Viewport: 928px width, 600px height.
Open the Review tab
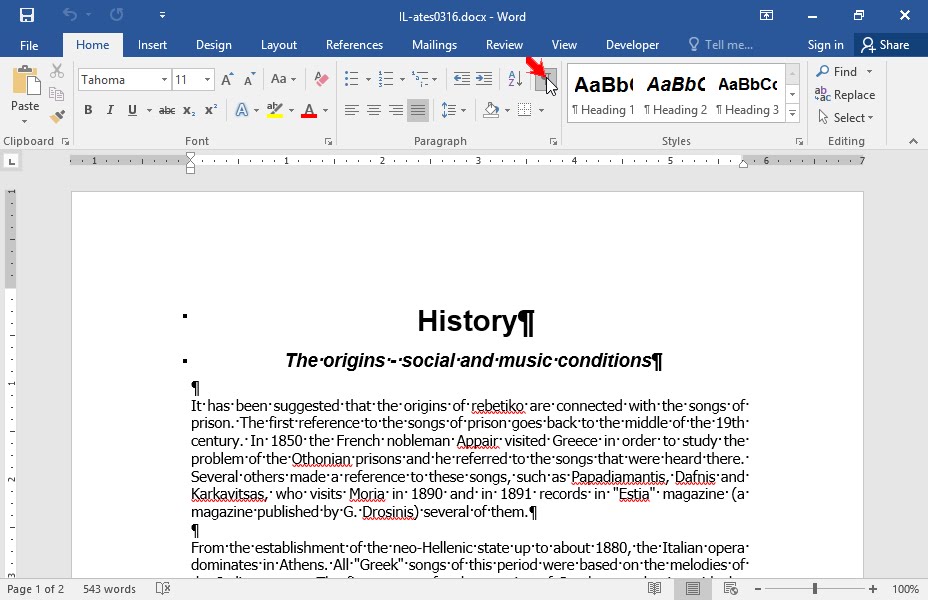click(504, 45)
